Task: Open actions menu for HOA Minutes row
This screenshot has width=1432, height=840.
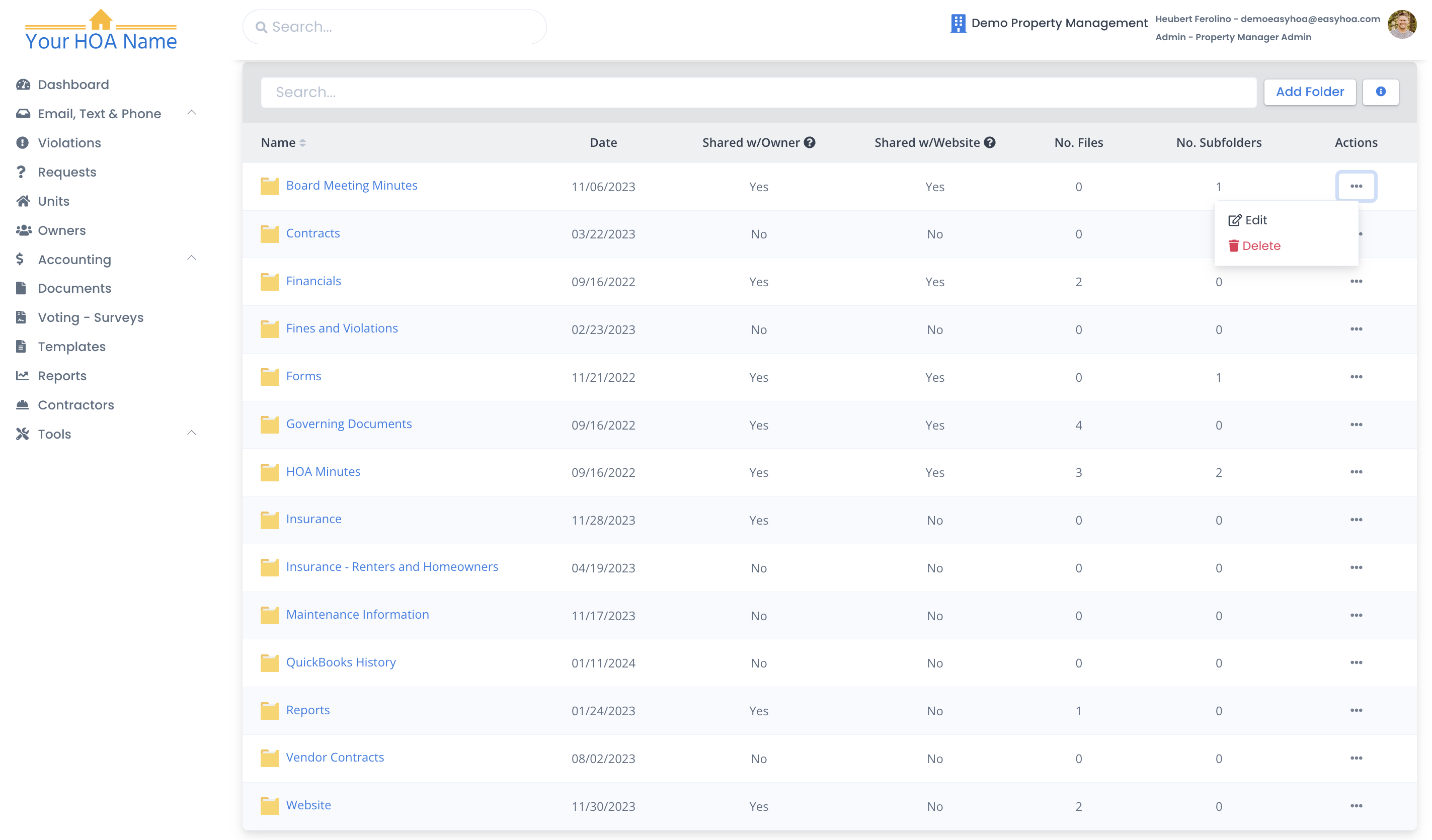Action: pos(1356,472)
